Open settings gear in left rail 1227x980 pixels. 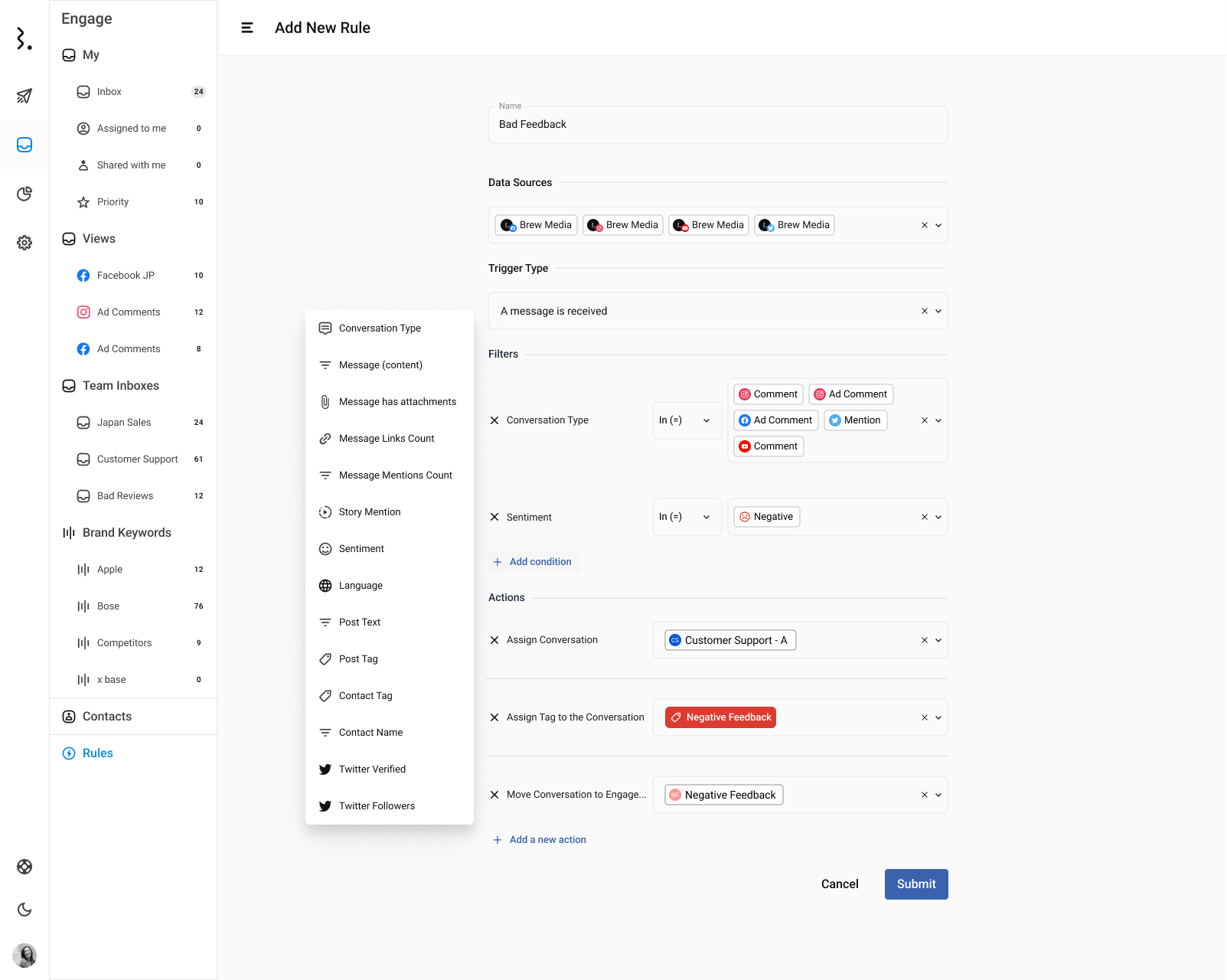pos(24,243)
